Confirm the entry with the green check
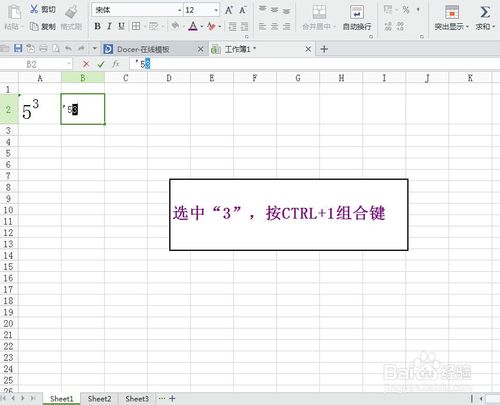Image resolution: width=500 pixels, height=405 pixels. (x=101, y=64)
